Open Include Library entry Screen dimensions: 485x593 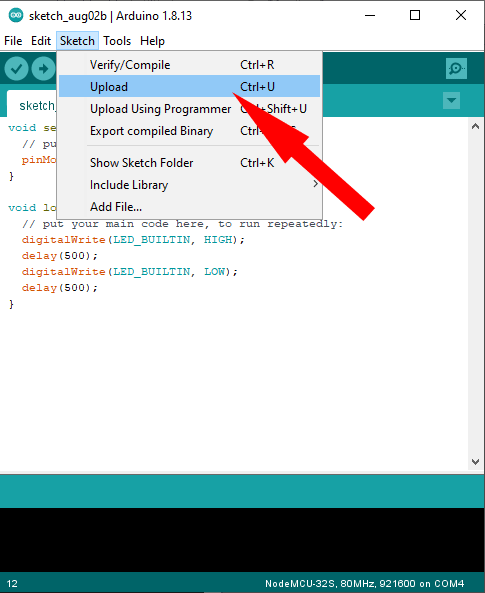pyautogui.click(x=189, y=185)
